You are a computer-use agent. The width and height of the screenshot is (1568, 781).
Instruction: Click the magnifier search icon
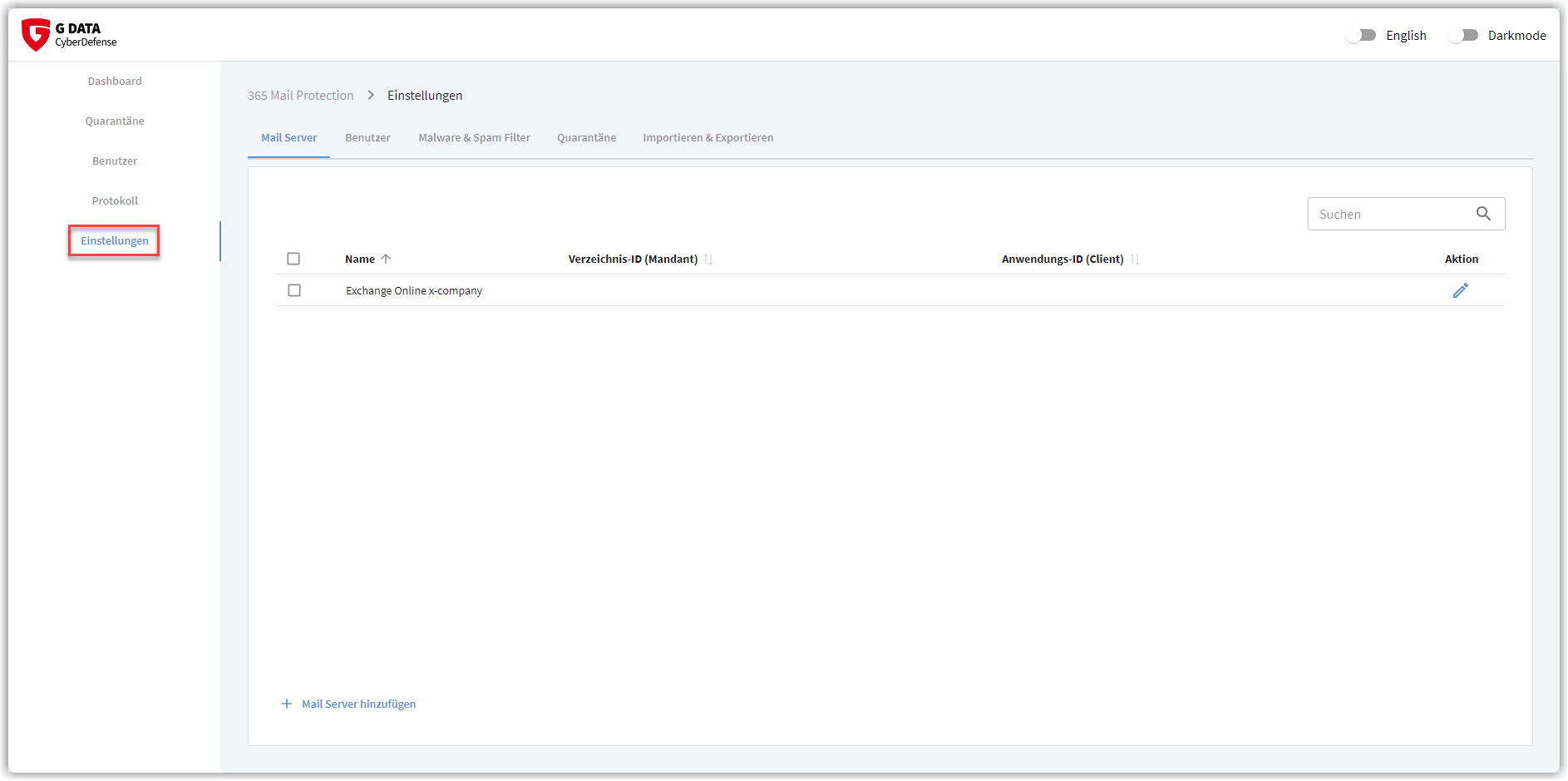point(1483,214)
